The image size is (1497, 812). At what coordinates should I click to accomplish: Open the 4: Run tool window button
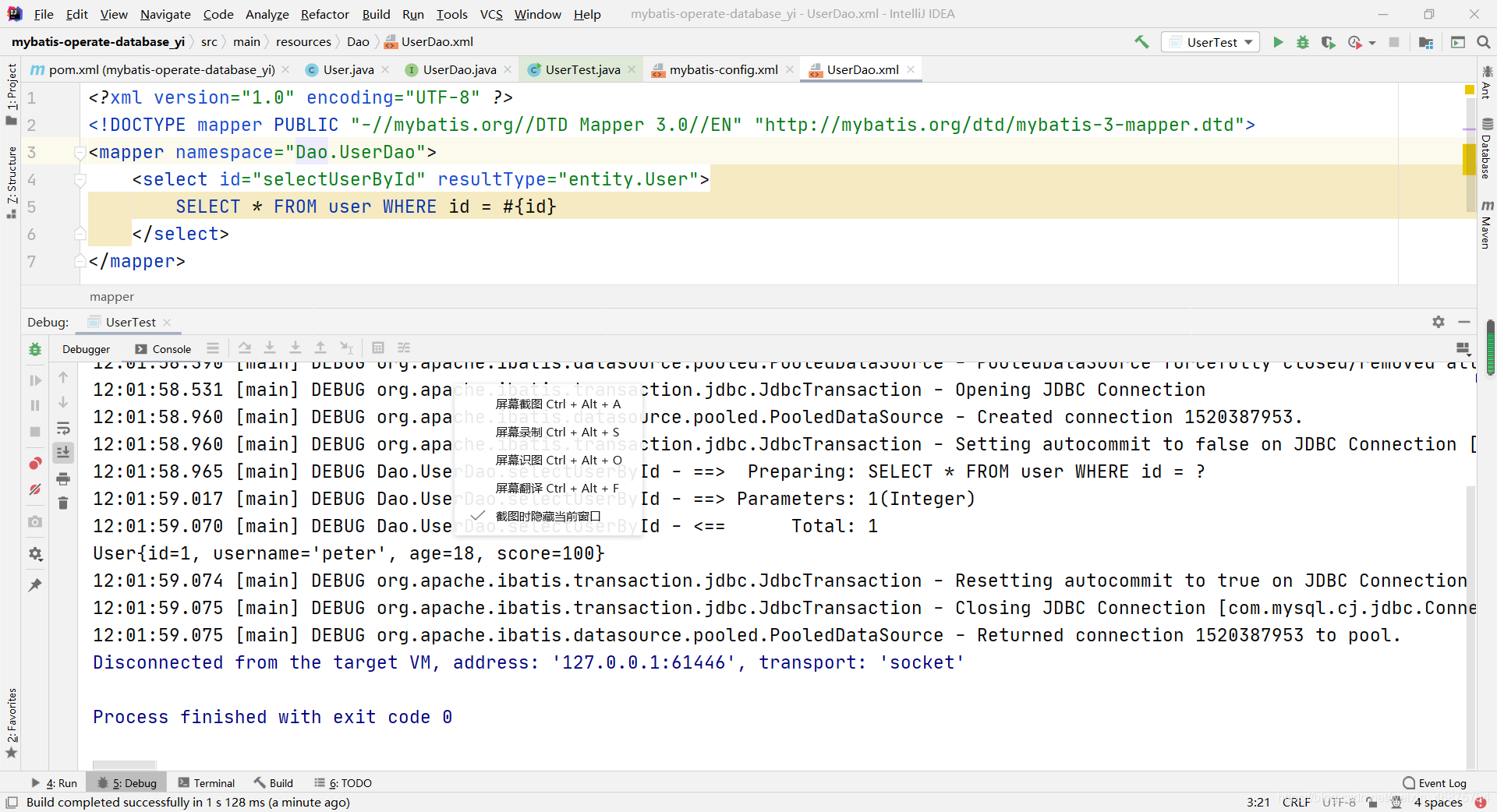point(54,783)
